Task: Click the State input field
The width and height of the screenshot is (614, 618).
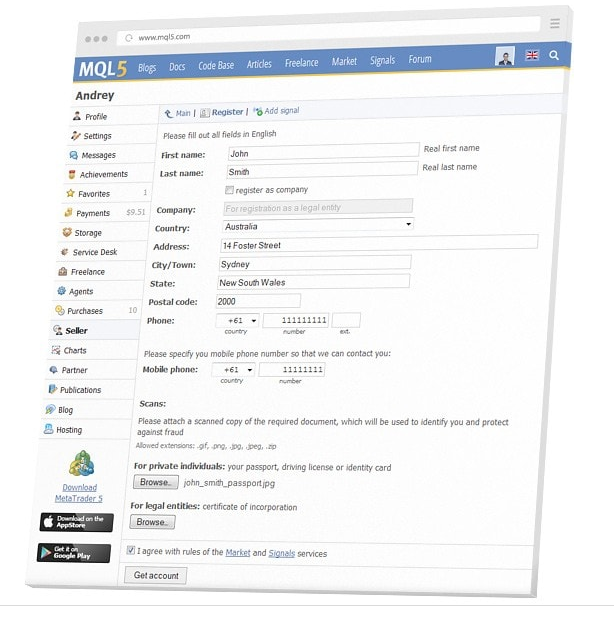Action: click(313, 282)
